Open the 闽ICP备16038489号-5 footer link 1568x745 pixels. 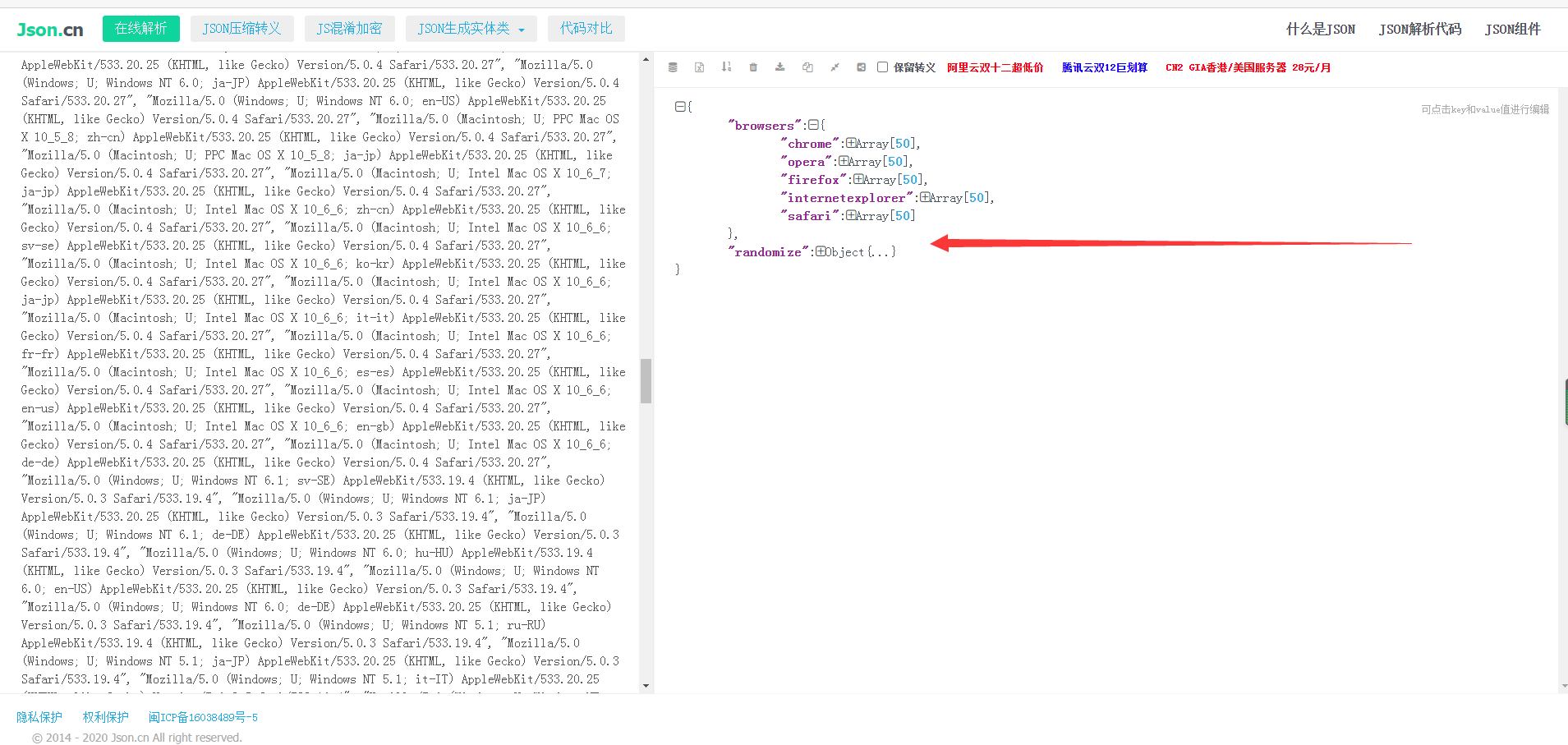point(203,717)
